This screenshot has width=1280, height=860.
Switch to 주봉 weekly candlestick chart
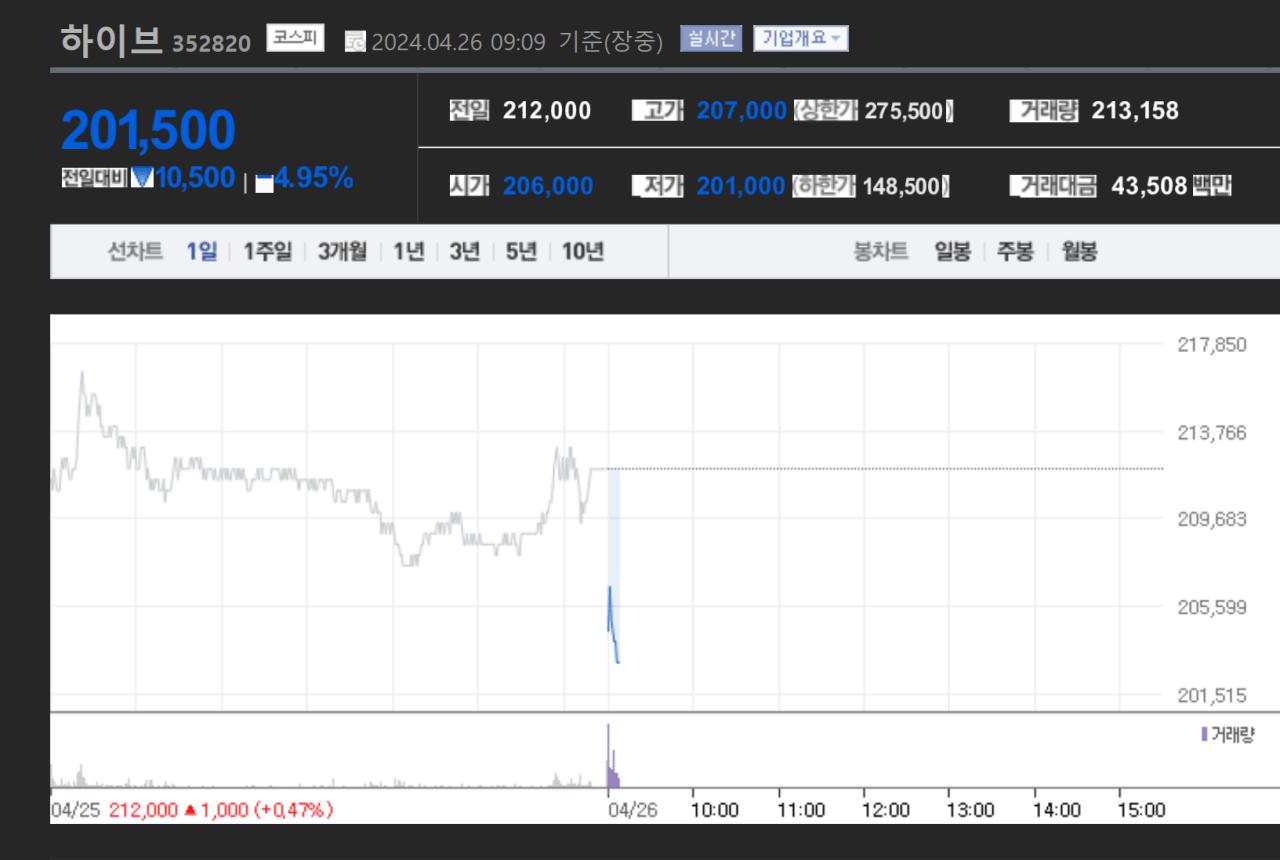[1015, 252]
